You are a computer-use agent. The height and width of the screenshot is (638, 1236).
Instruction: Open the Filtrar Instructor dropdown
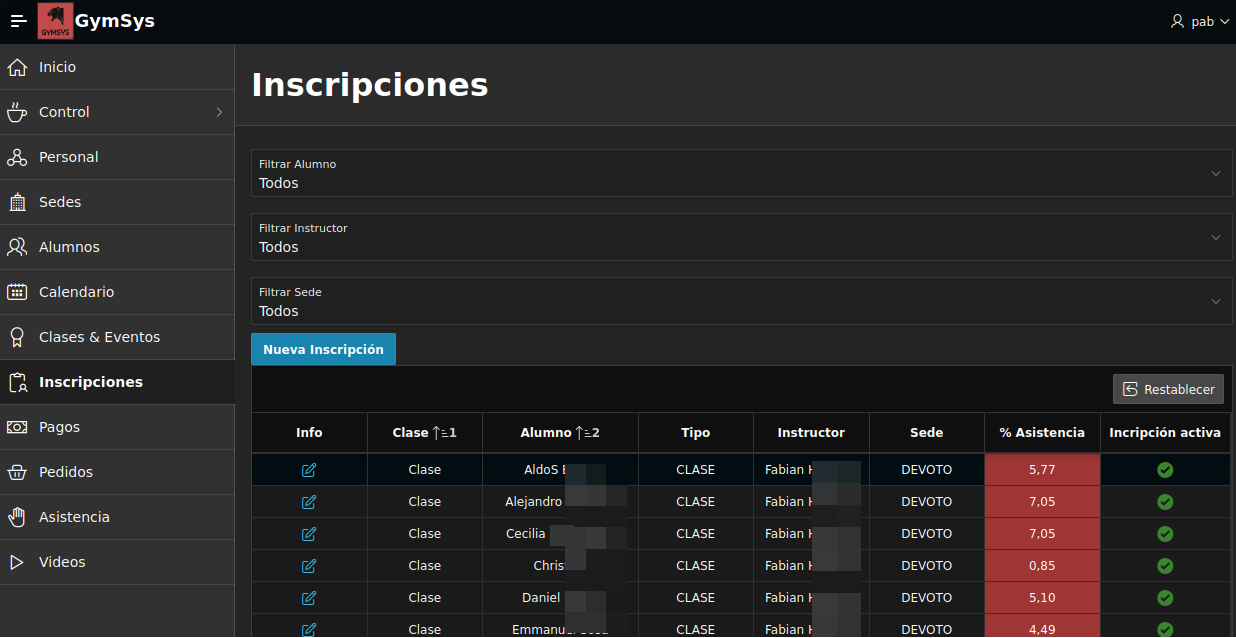[x=742, y=237]
